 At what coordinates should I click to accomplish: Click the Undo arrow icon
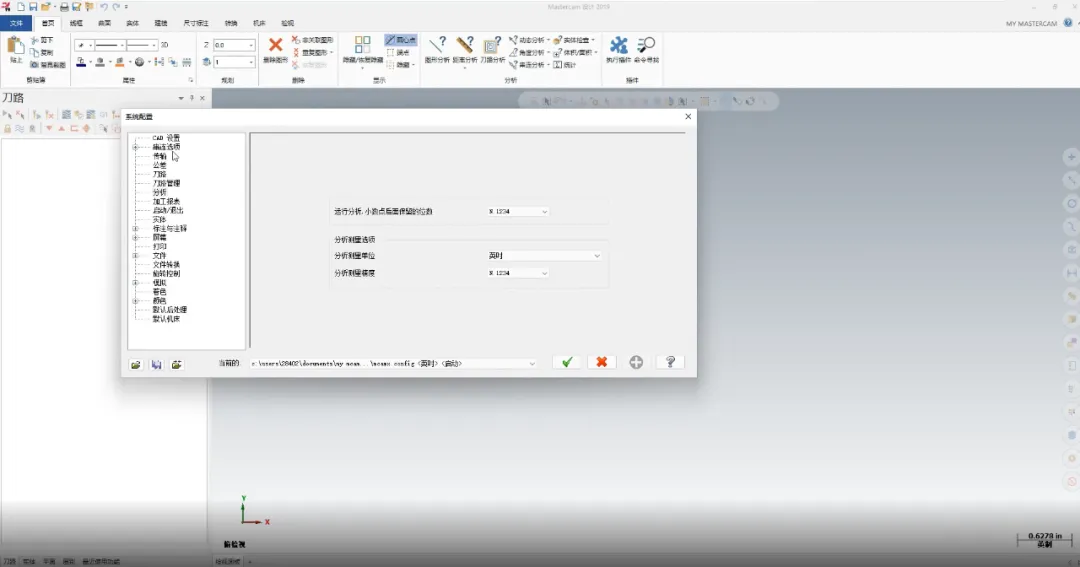coord(103,7)
